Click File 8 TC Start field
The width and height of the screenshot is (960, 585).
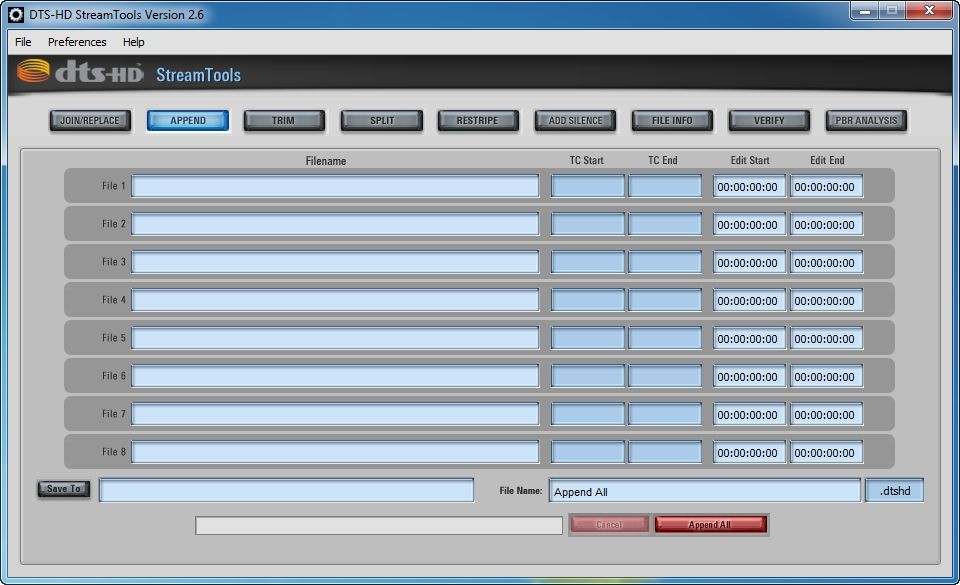point(588,452)
